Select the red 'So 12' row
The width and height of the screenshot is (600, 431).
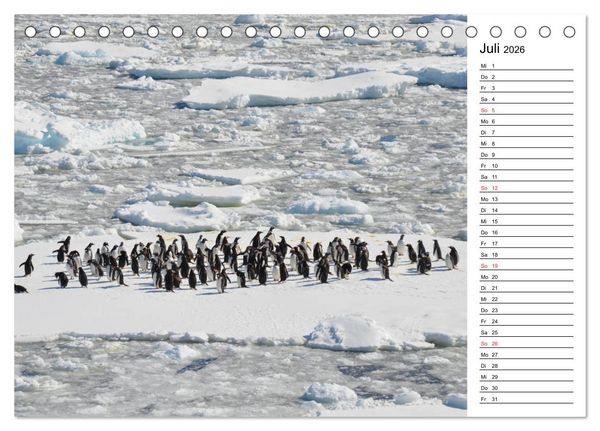[527, 188]
